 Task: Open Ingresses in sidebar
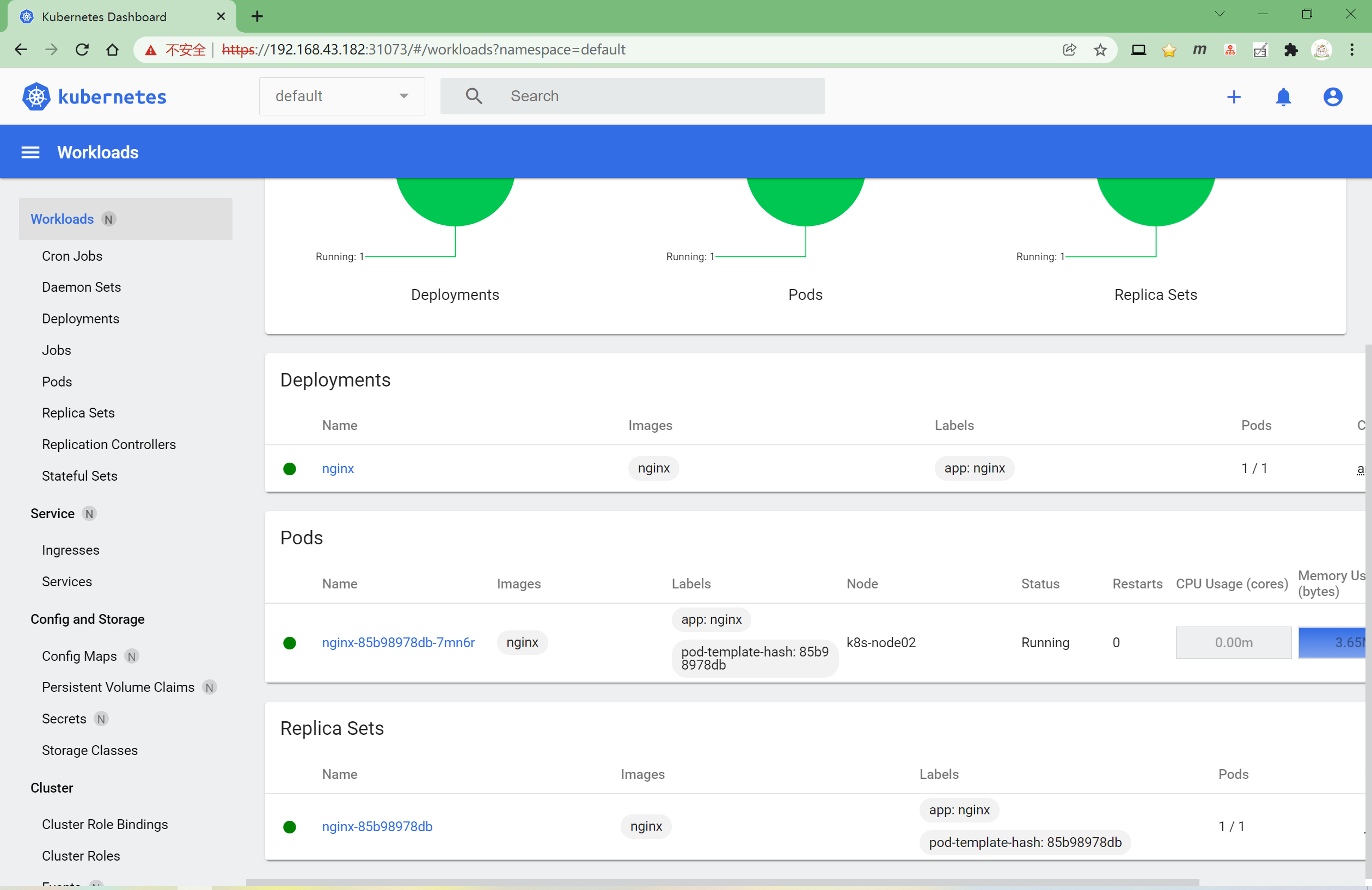[70, 550]
